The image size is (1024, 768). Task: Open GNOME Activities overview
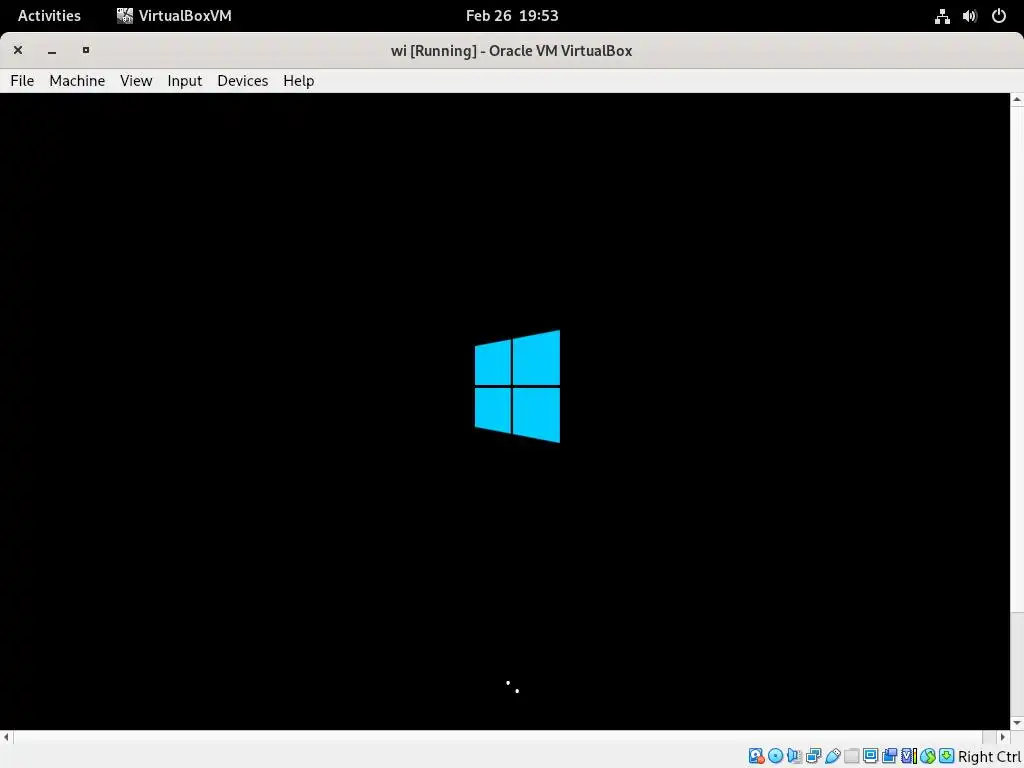(49, 16)
